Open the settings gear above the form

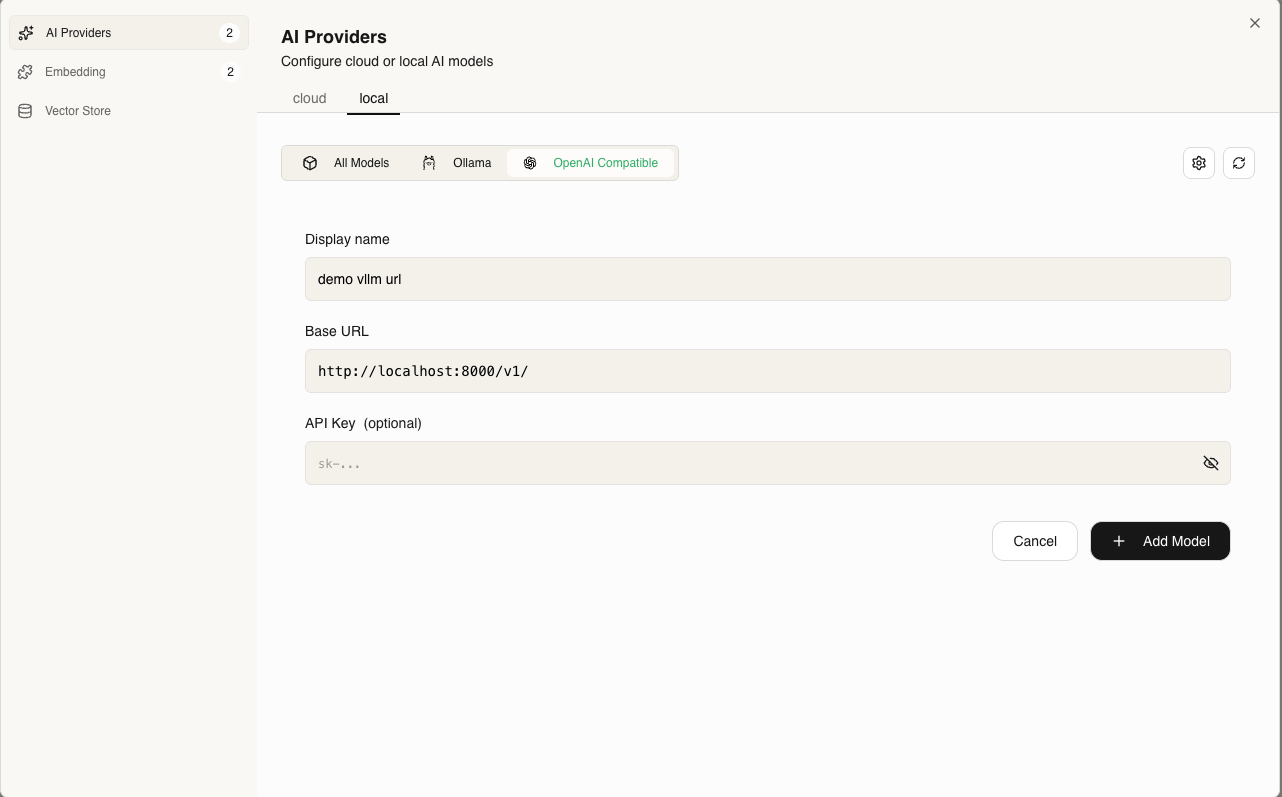[1198, 162]
